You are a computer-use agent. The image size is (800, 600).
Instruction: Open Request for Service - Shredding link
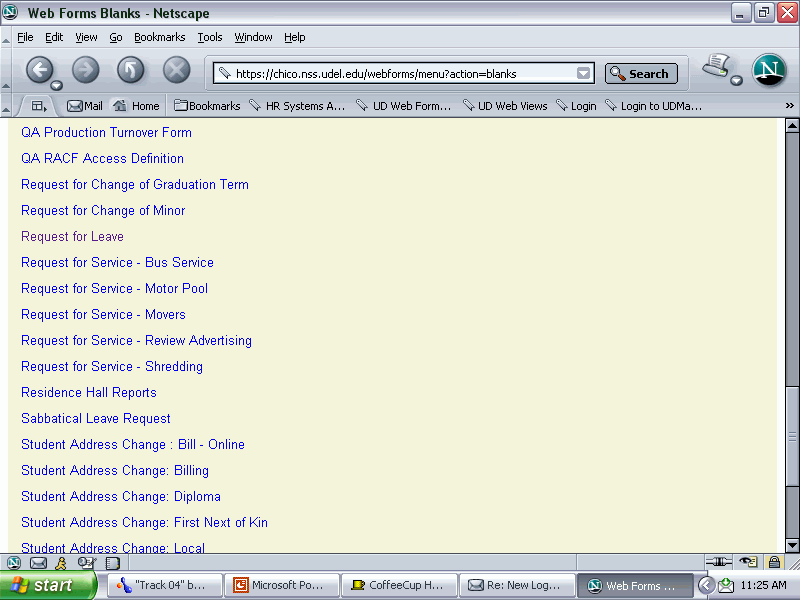(x=112, y=367)
